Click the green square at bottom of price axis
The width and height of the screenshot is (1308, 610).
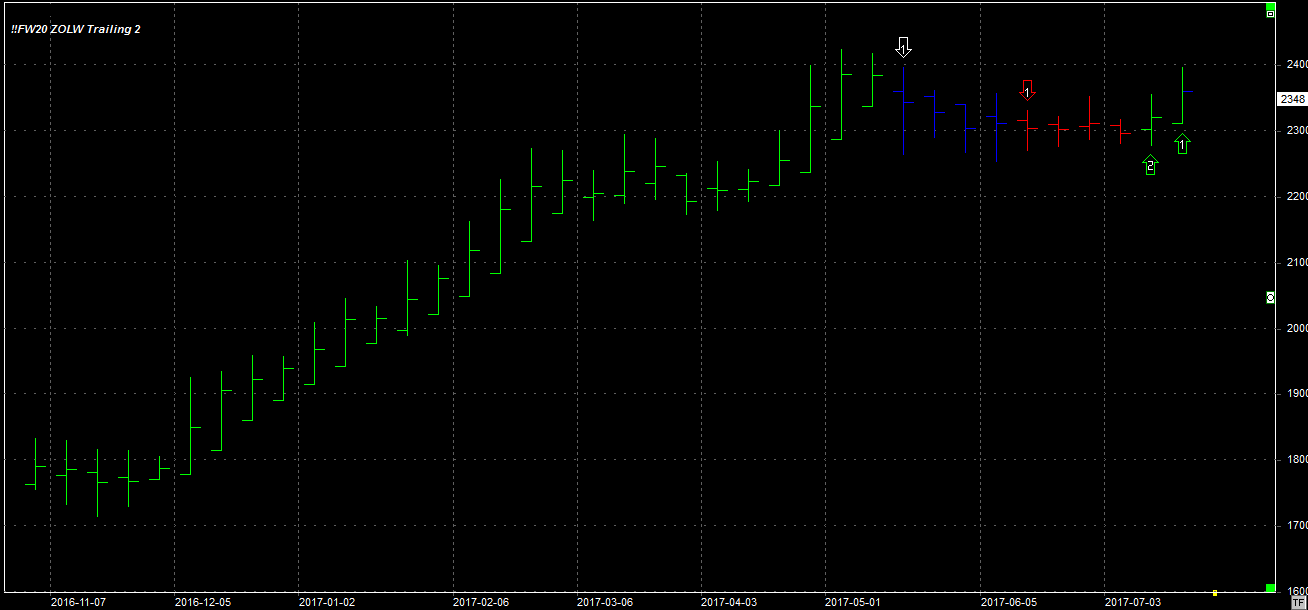point(1270,588)
